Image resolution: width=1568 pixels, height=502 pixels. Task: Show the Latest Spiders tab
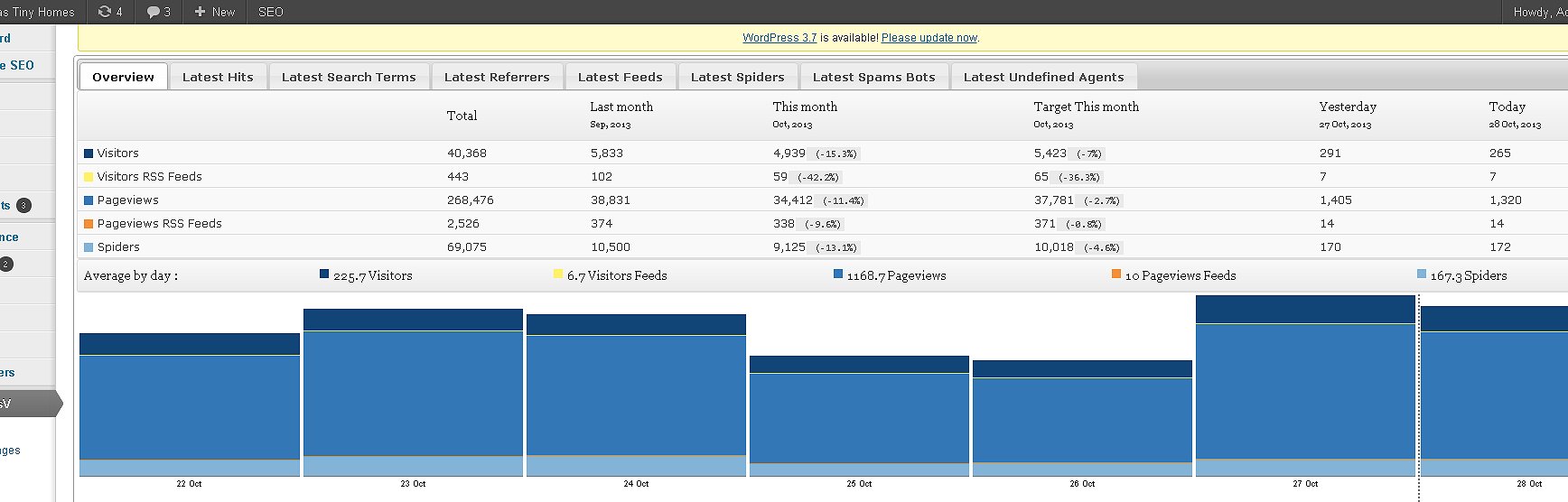click(x=737, y=77)
